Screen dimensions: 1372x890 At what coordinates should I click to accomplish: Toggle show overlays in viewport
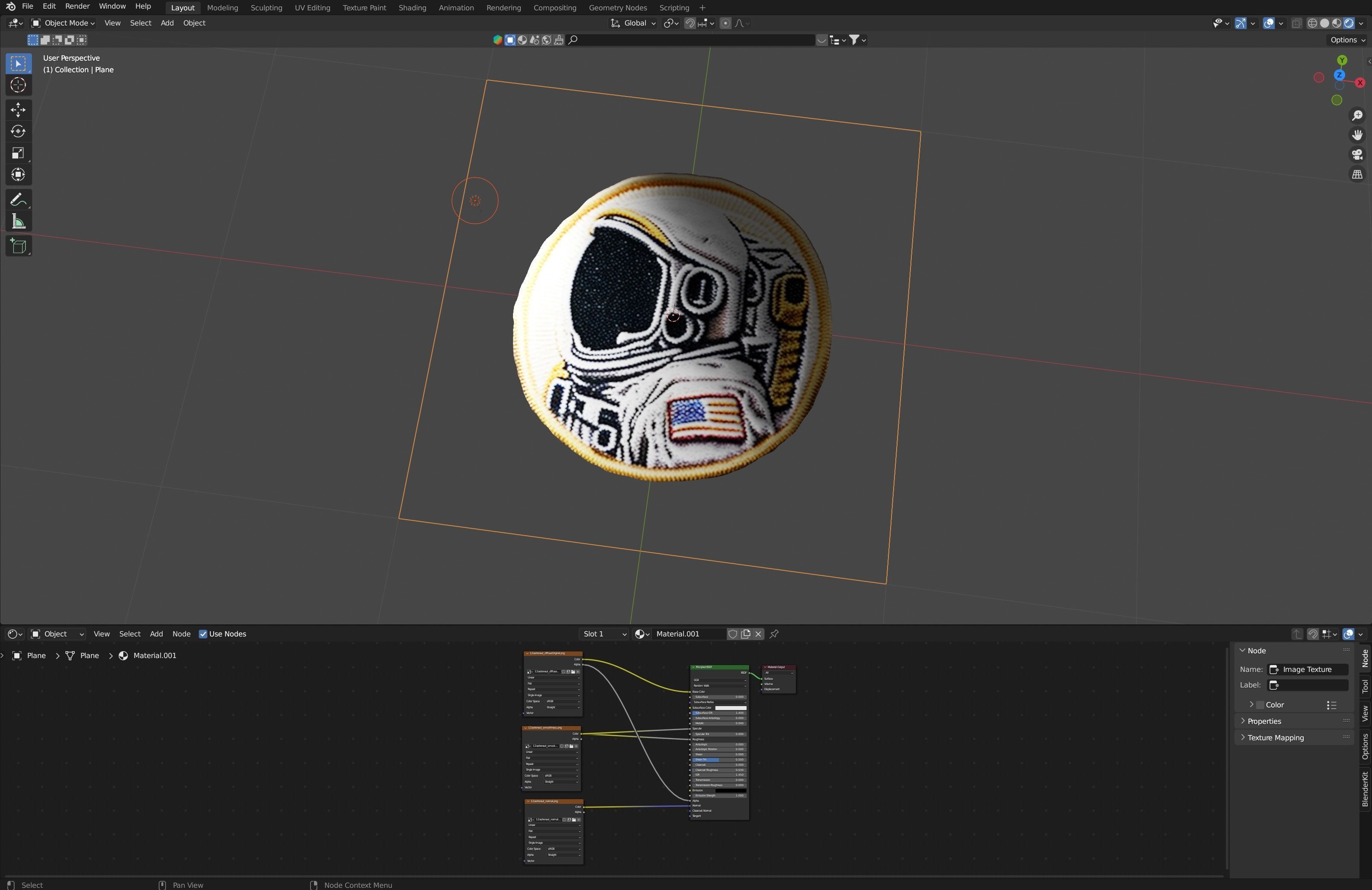pos(1269,23)
